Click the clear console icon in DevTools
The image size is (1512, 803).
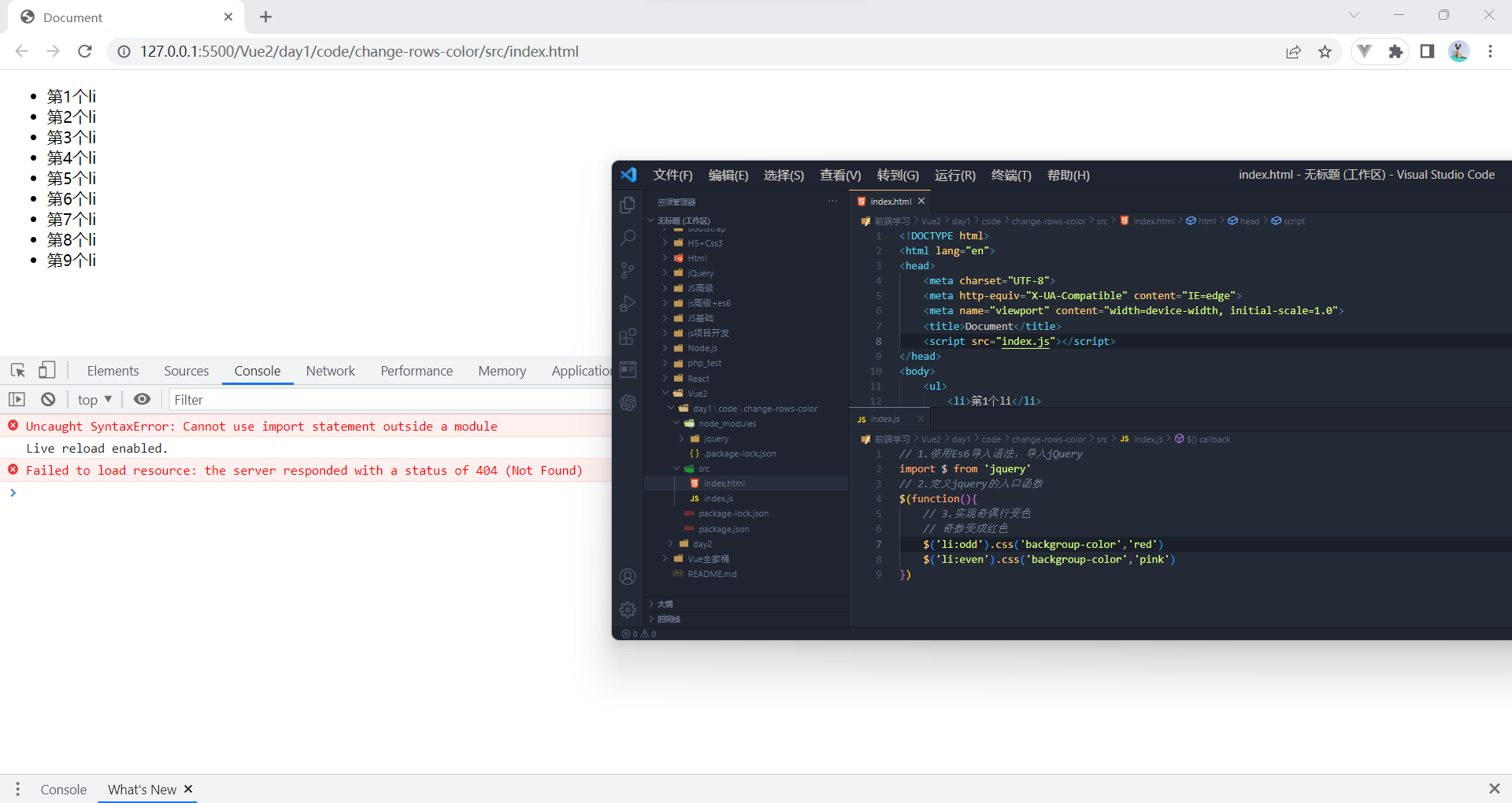47,399
